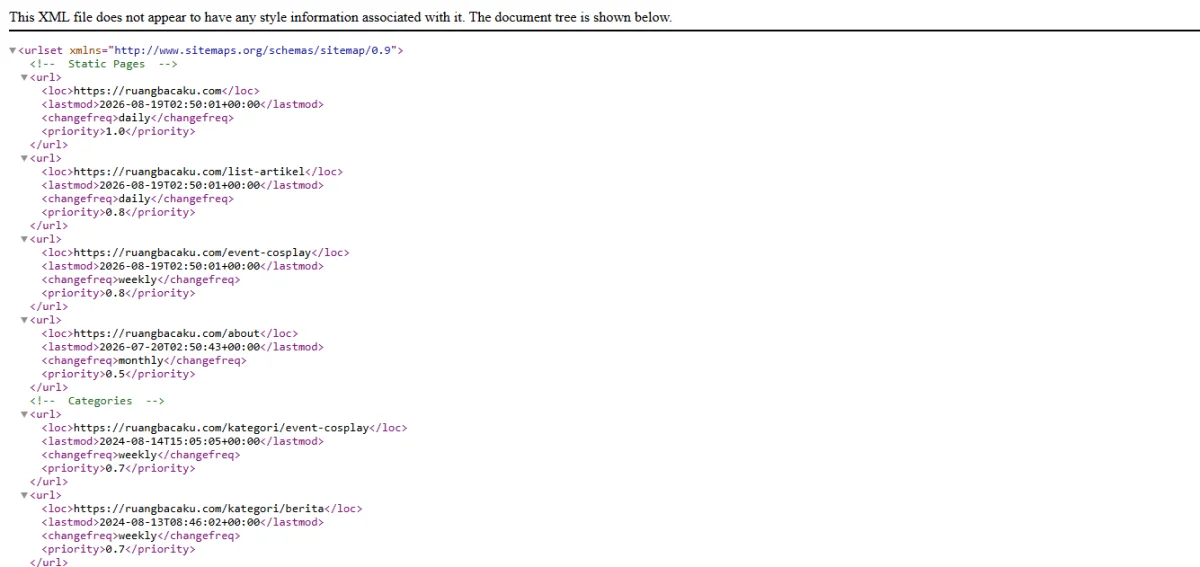Click the changefreq 'monthly' line
1200x567 pixels.
pos(143,361)
